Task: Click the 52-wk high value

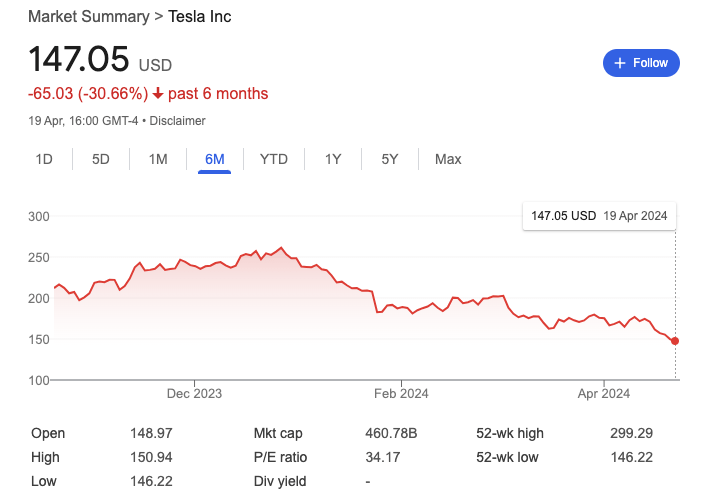Action: pos(631,434)
